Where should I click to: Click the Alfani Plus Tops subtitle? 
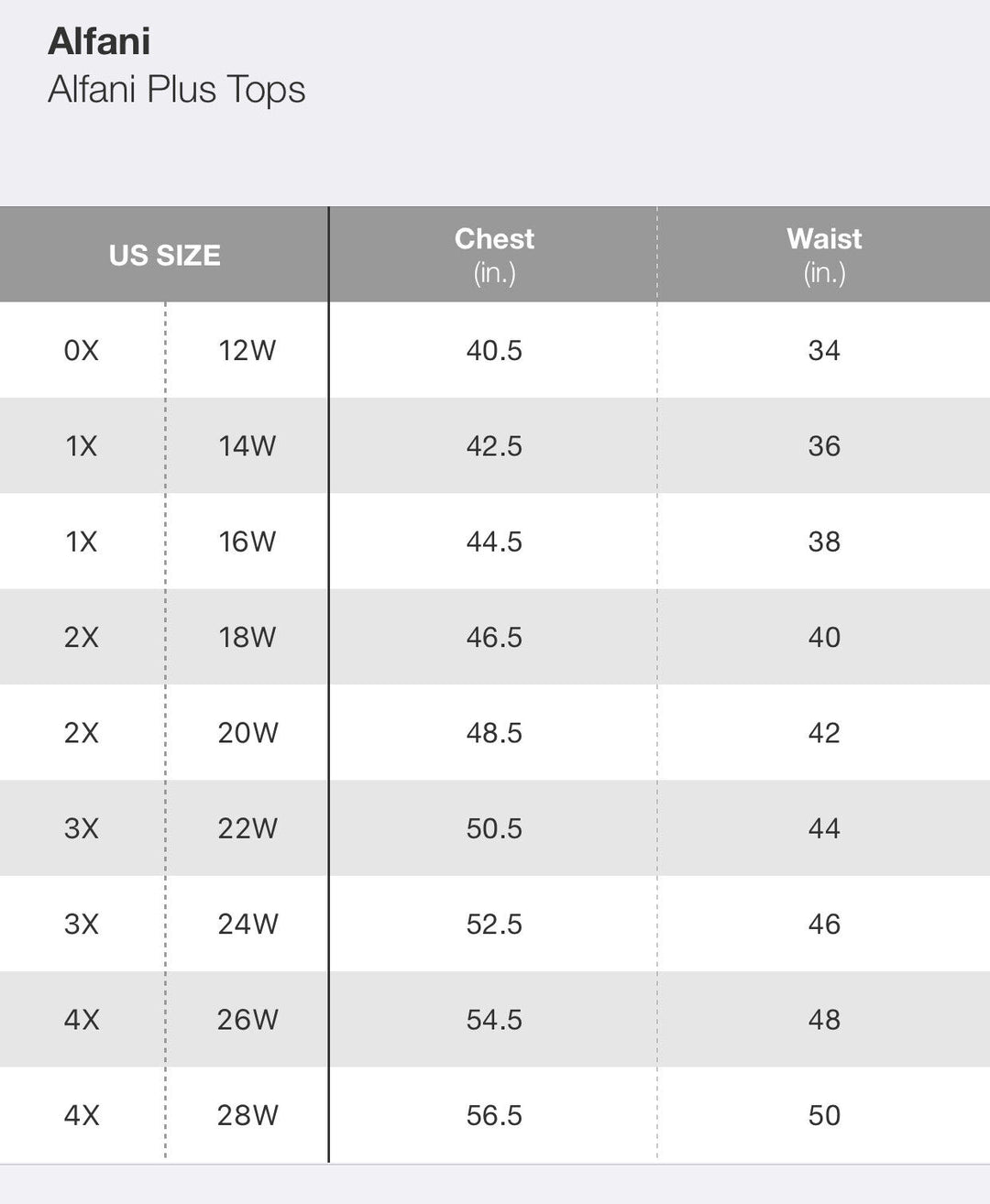click(176, 90)
